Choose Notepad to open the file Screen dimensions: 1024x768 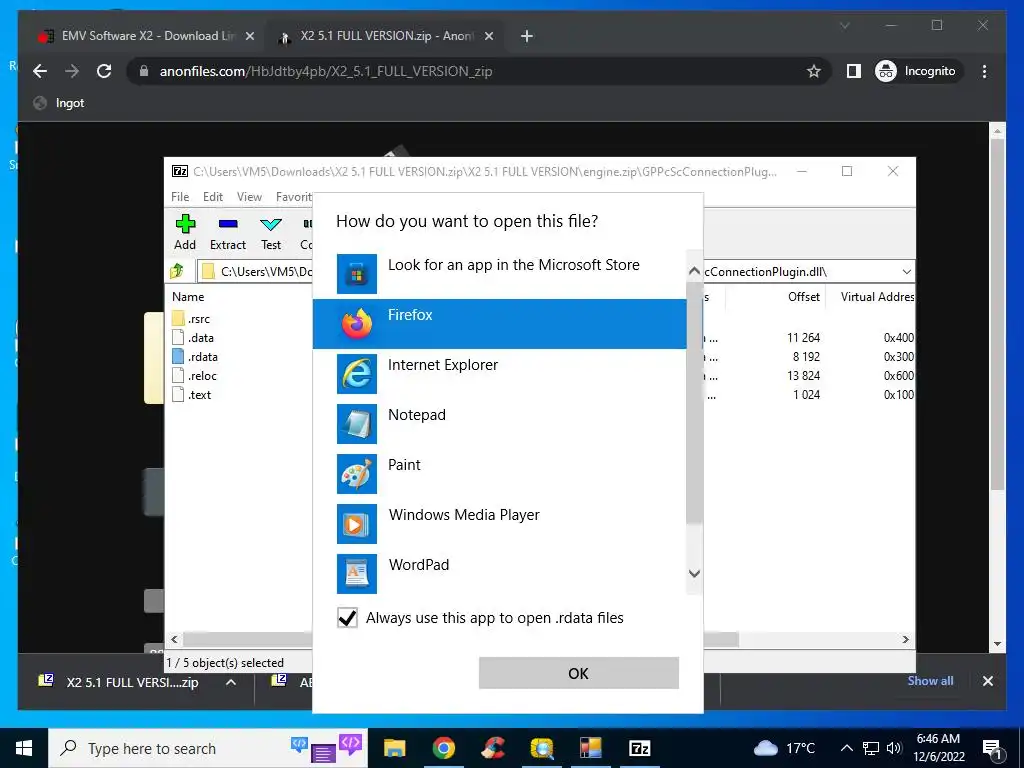click(500, 424)
